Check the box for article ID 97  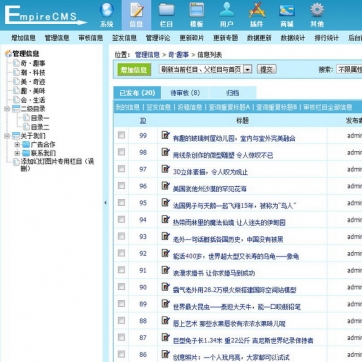pos(122,169)
